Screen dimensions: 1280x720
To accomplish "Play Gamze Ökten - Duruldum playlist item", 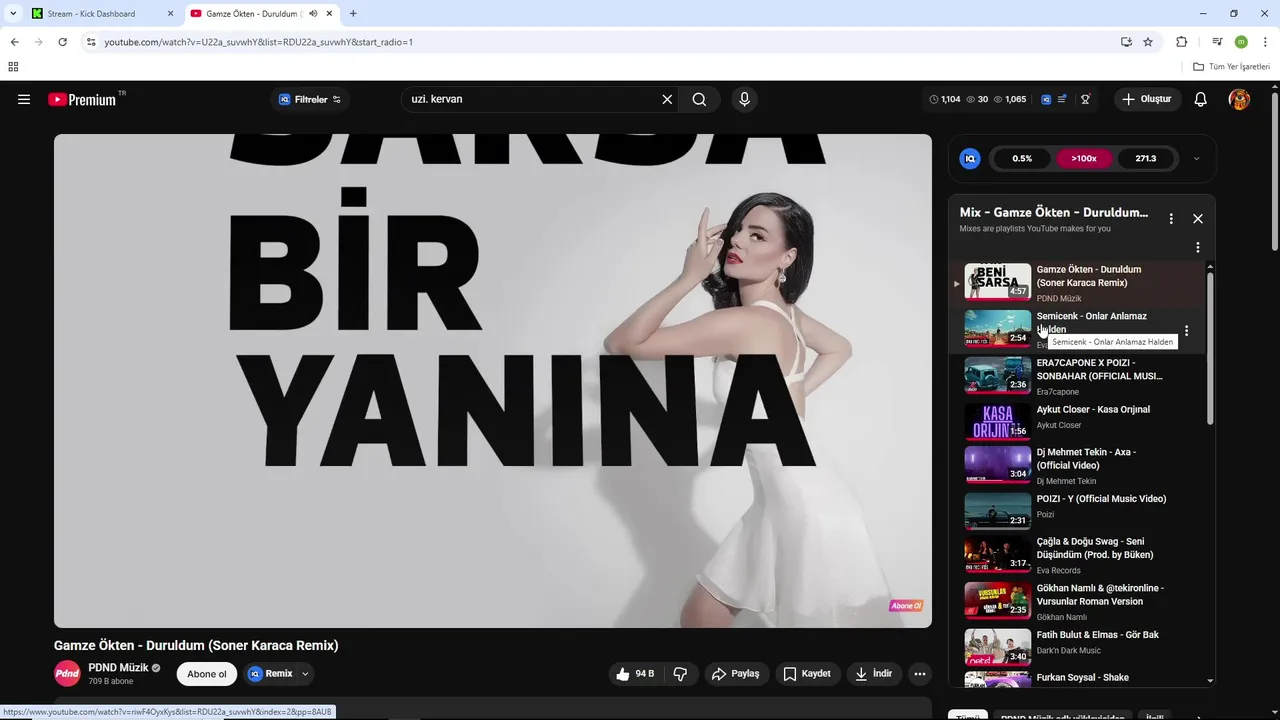I will pos(1078,283).
